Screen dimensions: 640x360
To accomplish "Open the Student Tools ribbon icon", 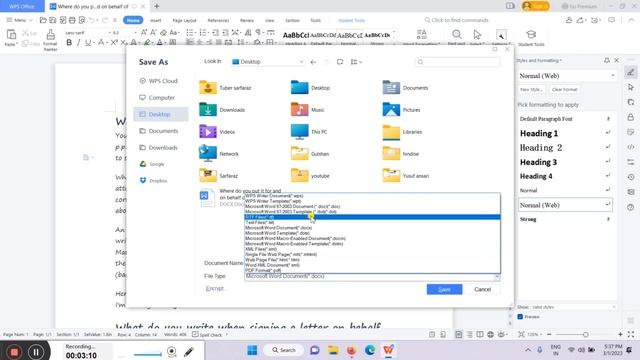I will point(531,38).
